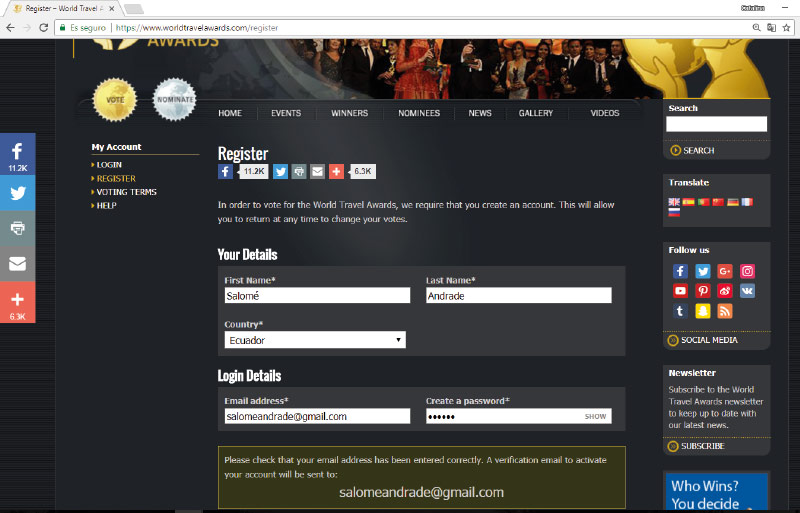Open VOTING TERMS under My Account
The width and height of the screenshot is (800, 513).
click(x=126, y=192)
